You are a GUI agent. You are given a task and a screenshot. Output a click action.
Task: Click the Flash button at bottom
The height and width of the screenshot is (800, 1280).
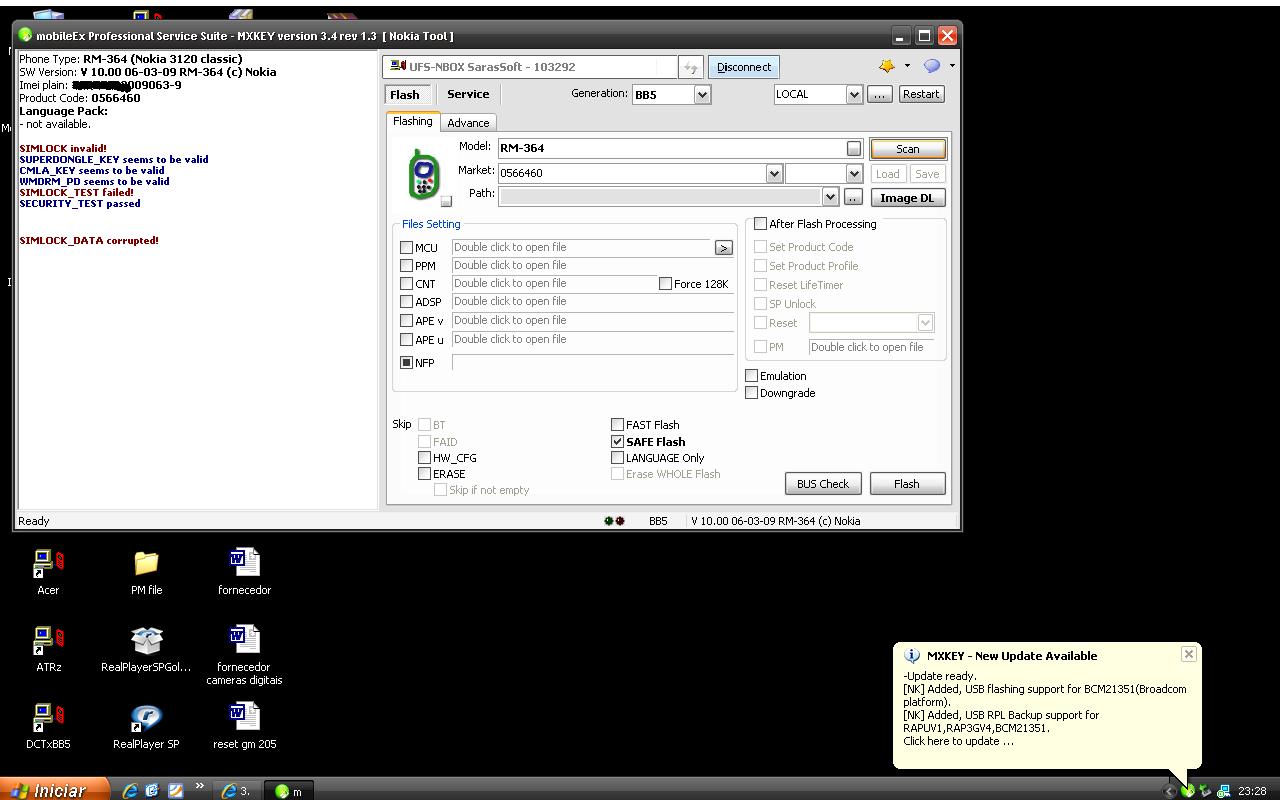906,484
